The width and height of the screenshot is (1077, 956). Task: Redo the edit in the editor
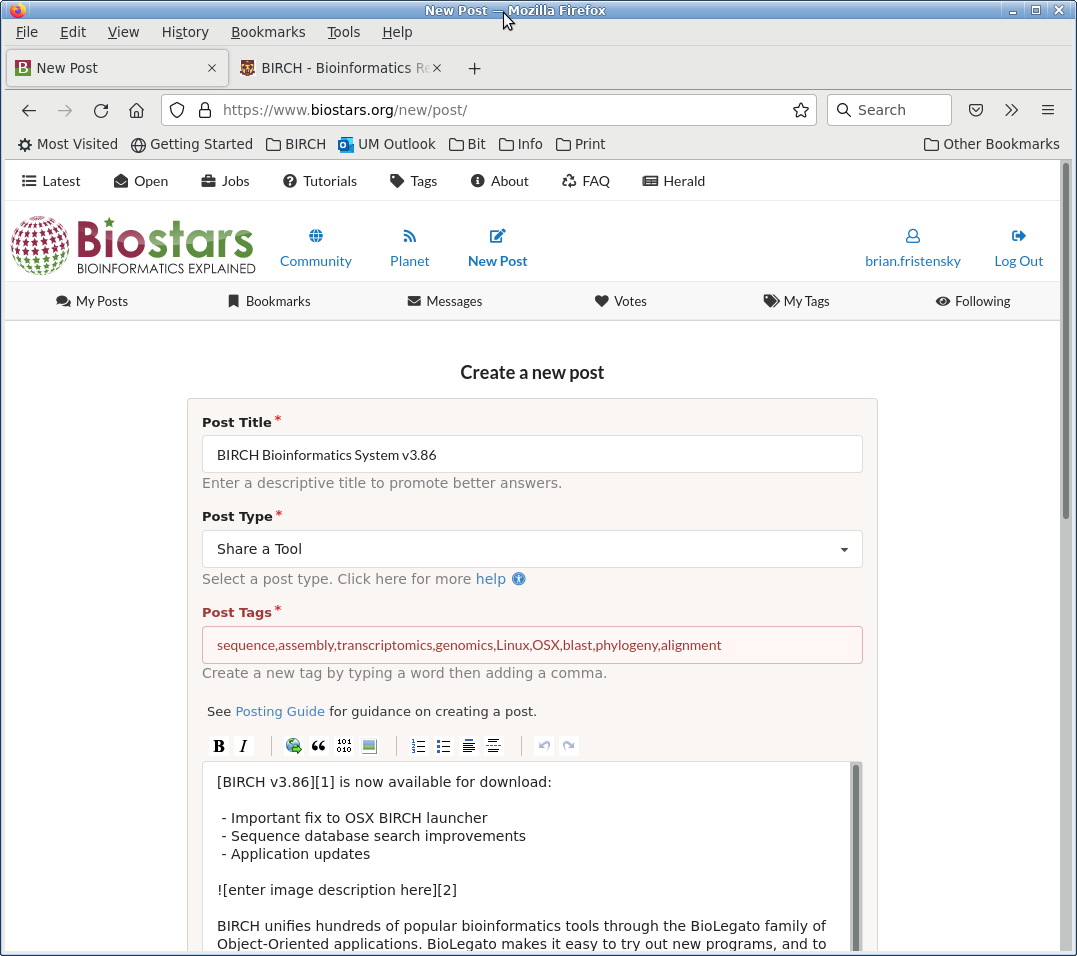[569, 746]
